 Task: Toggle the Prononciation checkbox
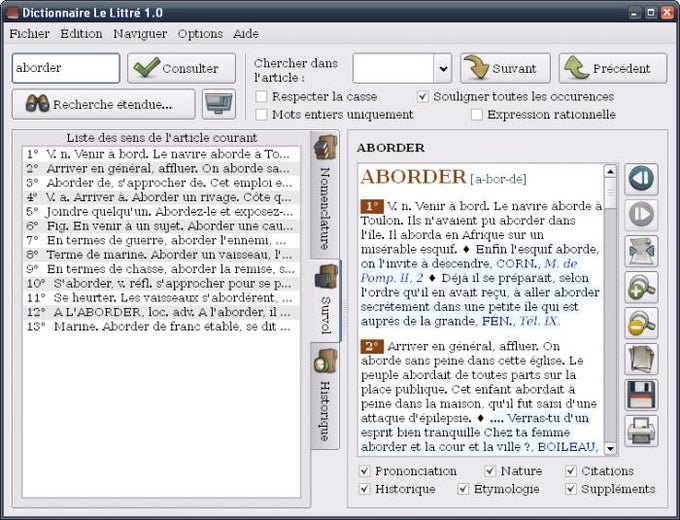pos(365,471)
